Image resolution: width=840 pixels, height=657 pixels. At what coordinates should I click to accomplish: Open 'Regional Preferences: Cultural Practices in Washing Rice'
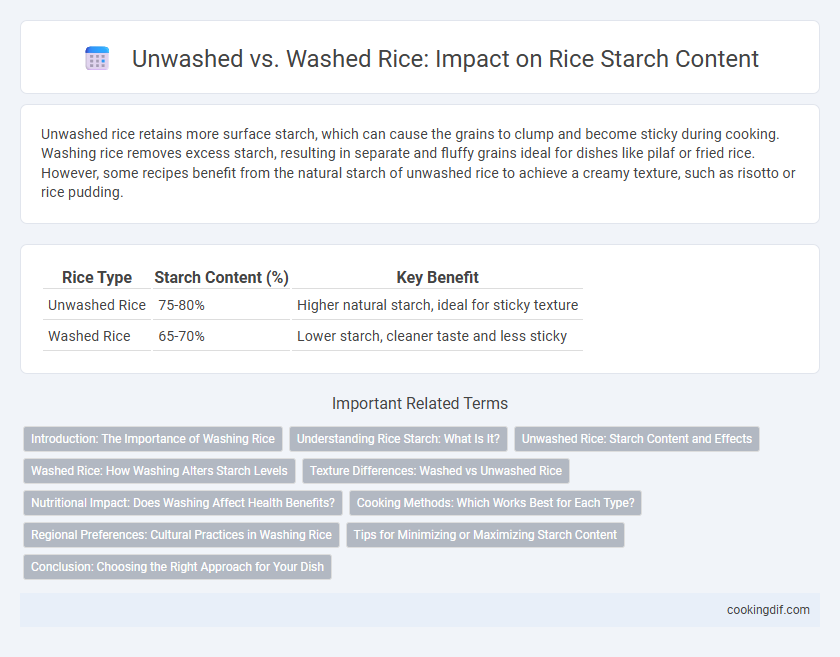[181, 535]
